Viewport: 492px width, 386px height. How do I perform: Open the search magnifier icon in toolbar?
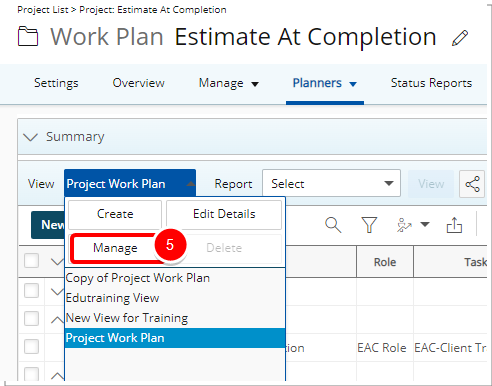(333, 225)
